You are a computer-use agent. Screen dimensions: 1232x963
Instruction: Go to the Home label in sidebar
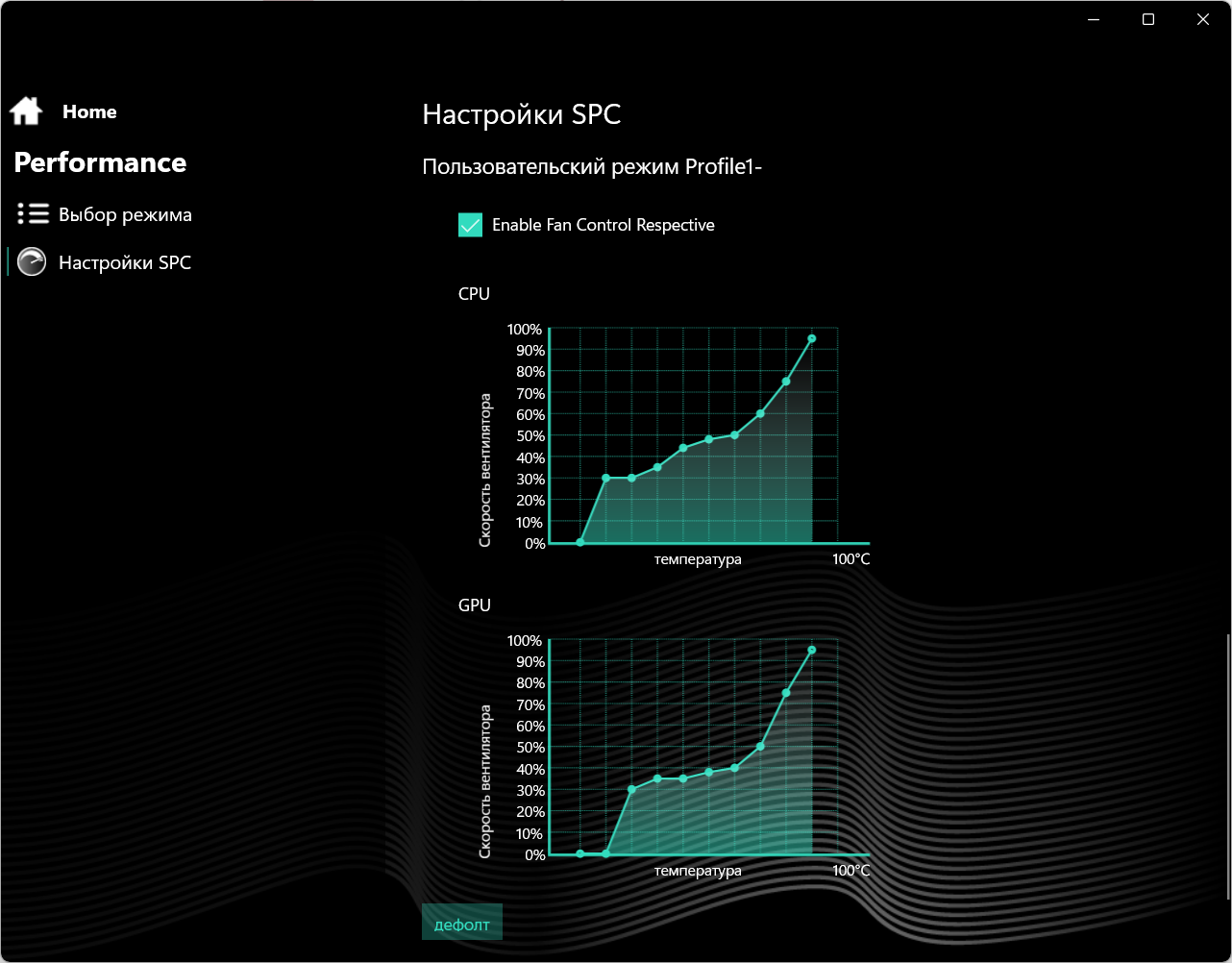89,111
